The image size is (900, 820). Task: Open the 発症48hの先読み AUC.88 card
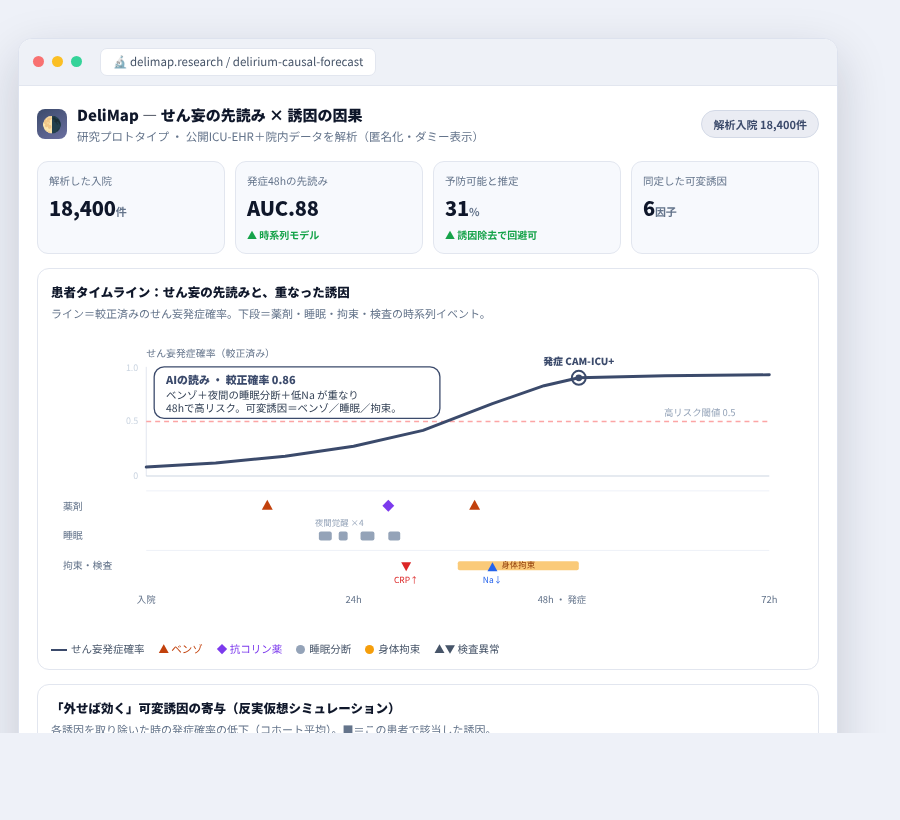point(329,207)
